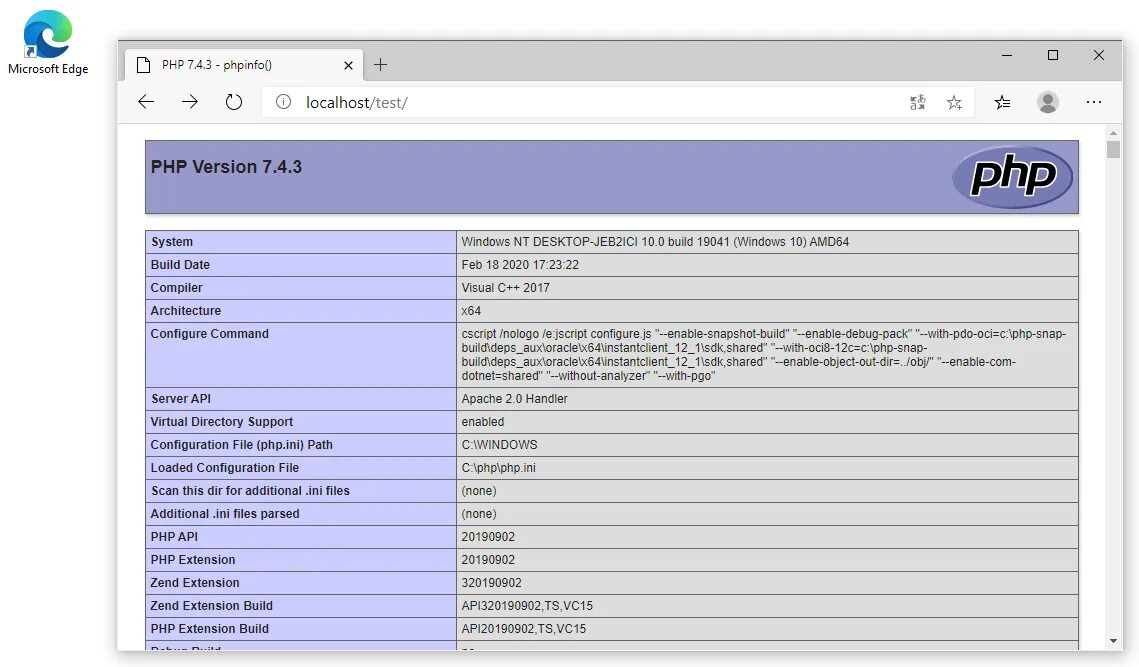Click the 'PHP Extension' row label

(192, 559)
